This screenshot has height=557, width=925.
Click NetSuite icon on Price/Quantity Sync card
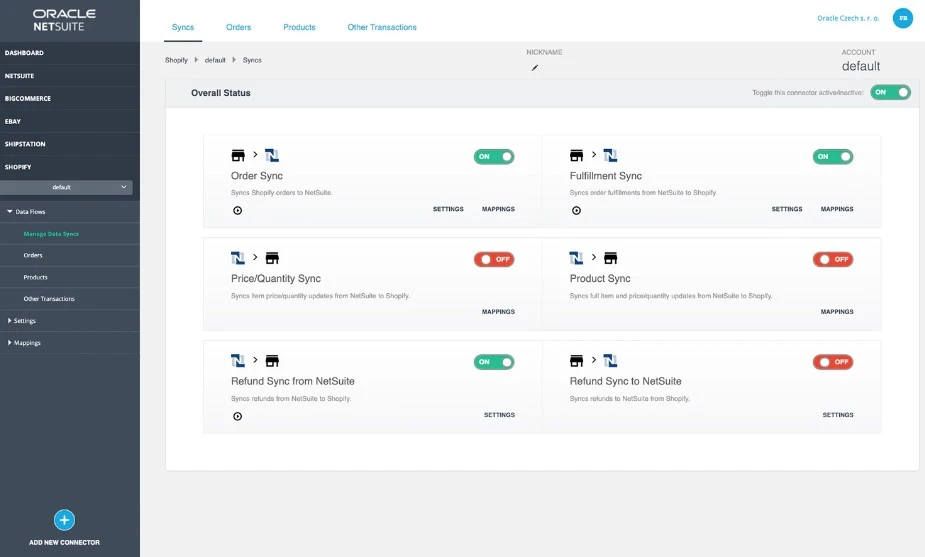pos(238,258)
